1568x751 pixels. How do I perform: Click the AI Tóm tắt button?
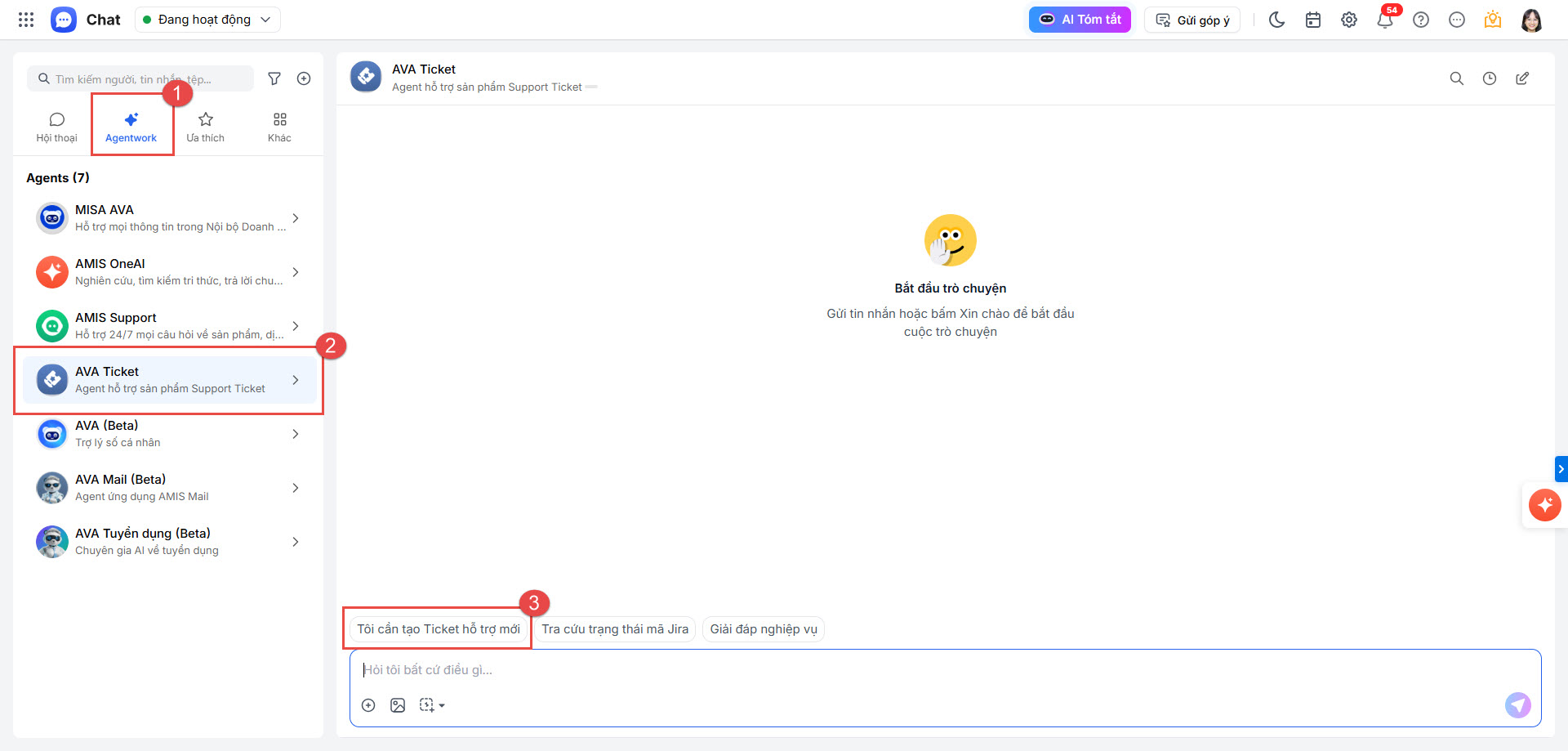click(x=1080, y=20)
